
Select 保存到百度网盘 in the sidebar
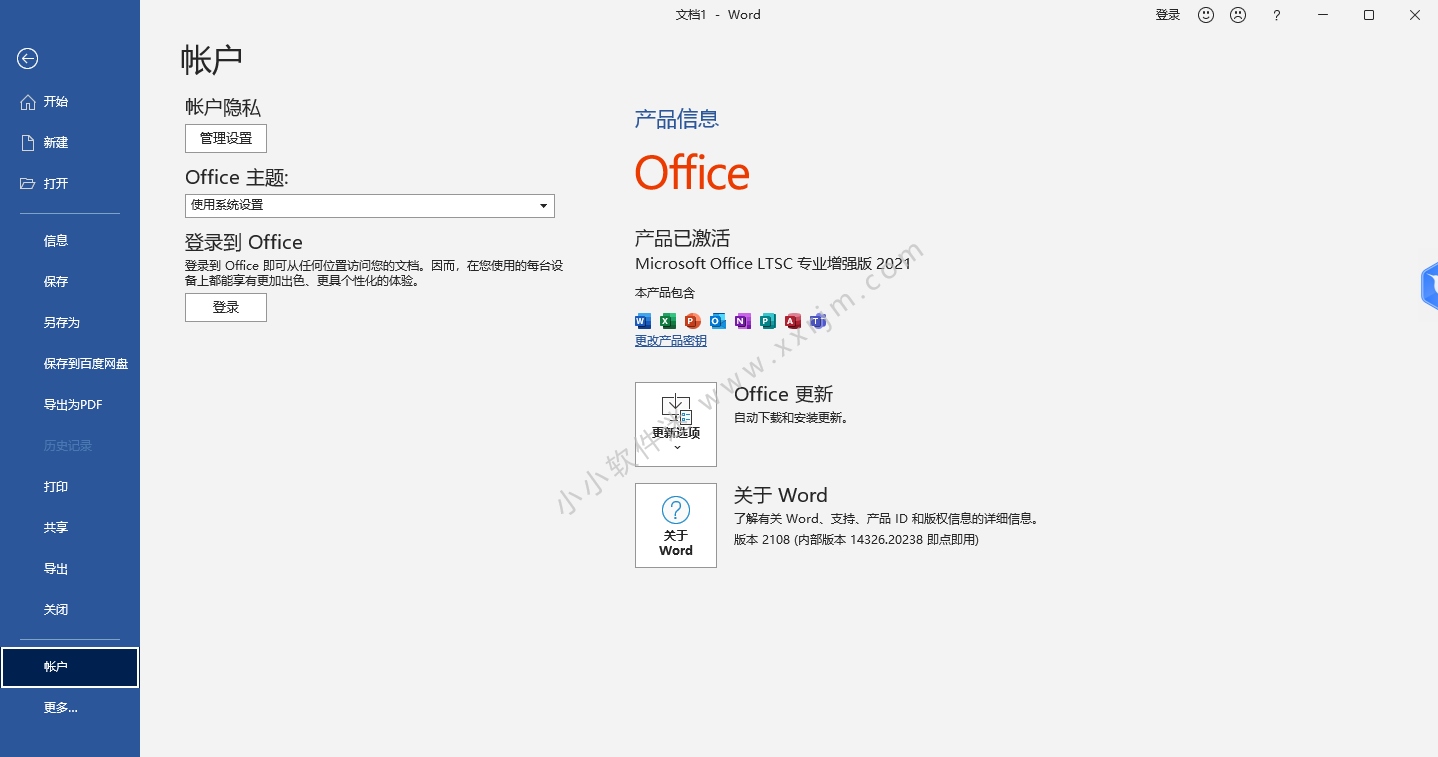70,364
